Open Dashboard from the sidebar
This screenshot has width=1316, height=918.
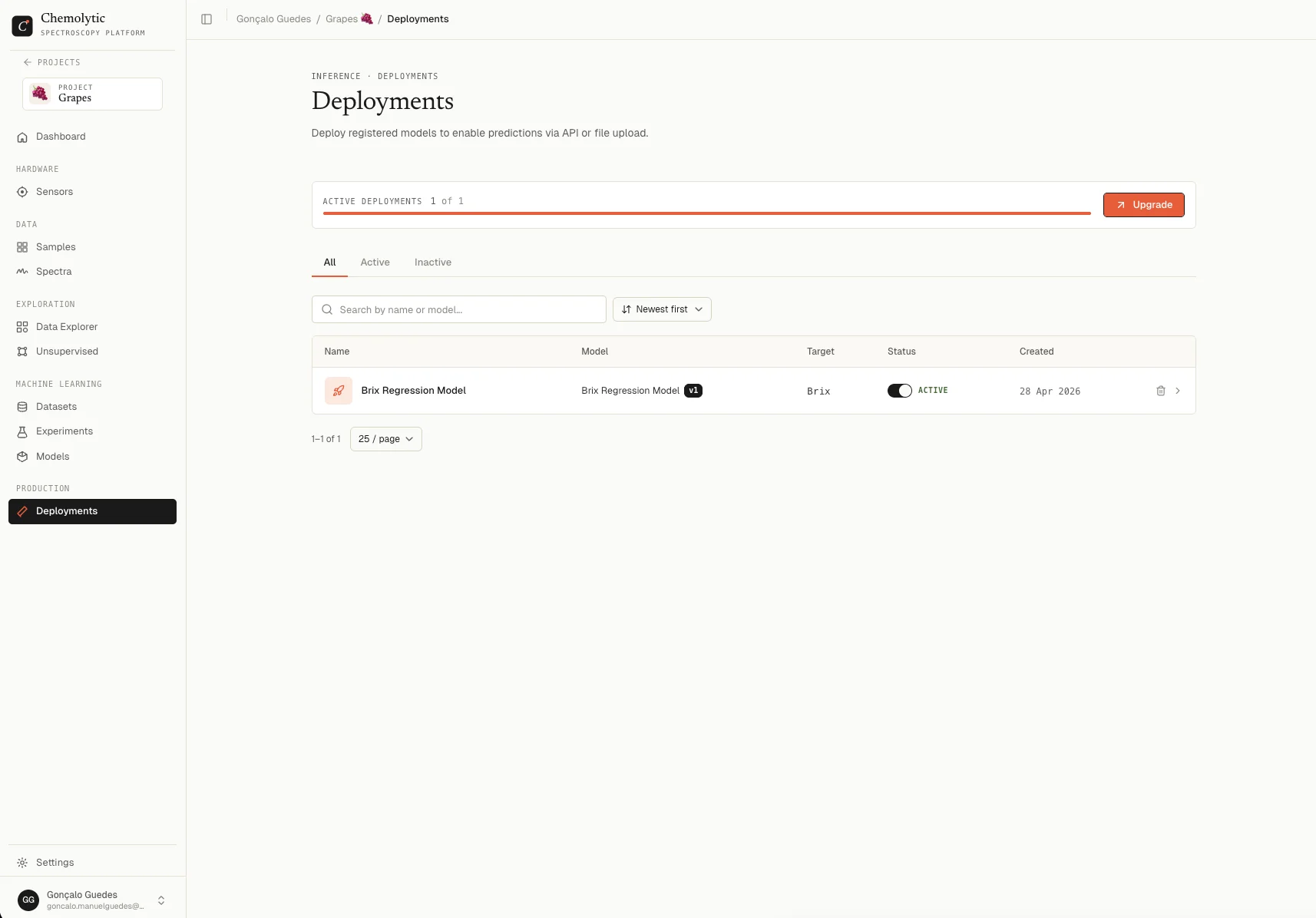pos(92,137)
